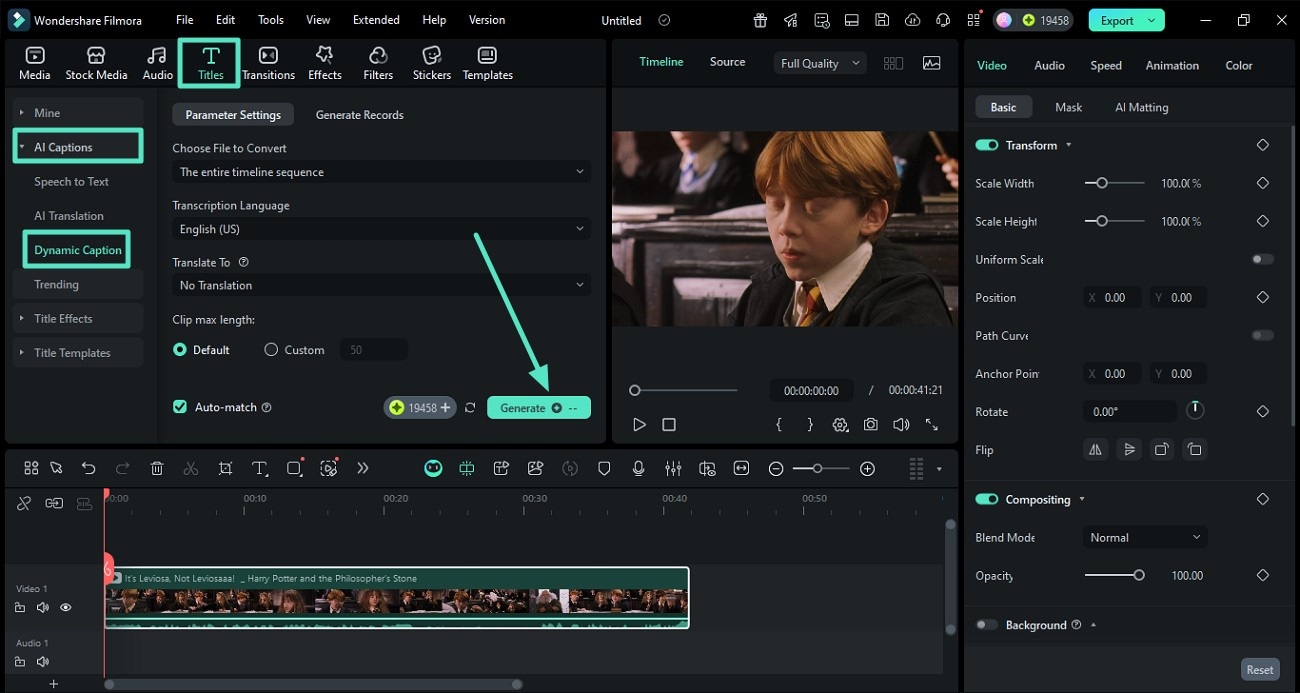The width and height of the screenshot is (1300, 693).
Task: Flip the clip horizontally
Action: (1095, 449)
